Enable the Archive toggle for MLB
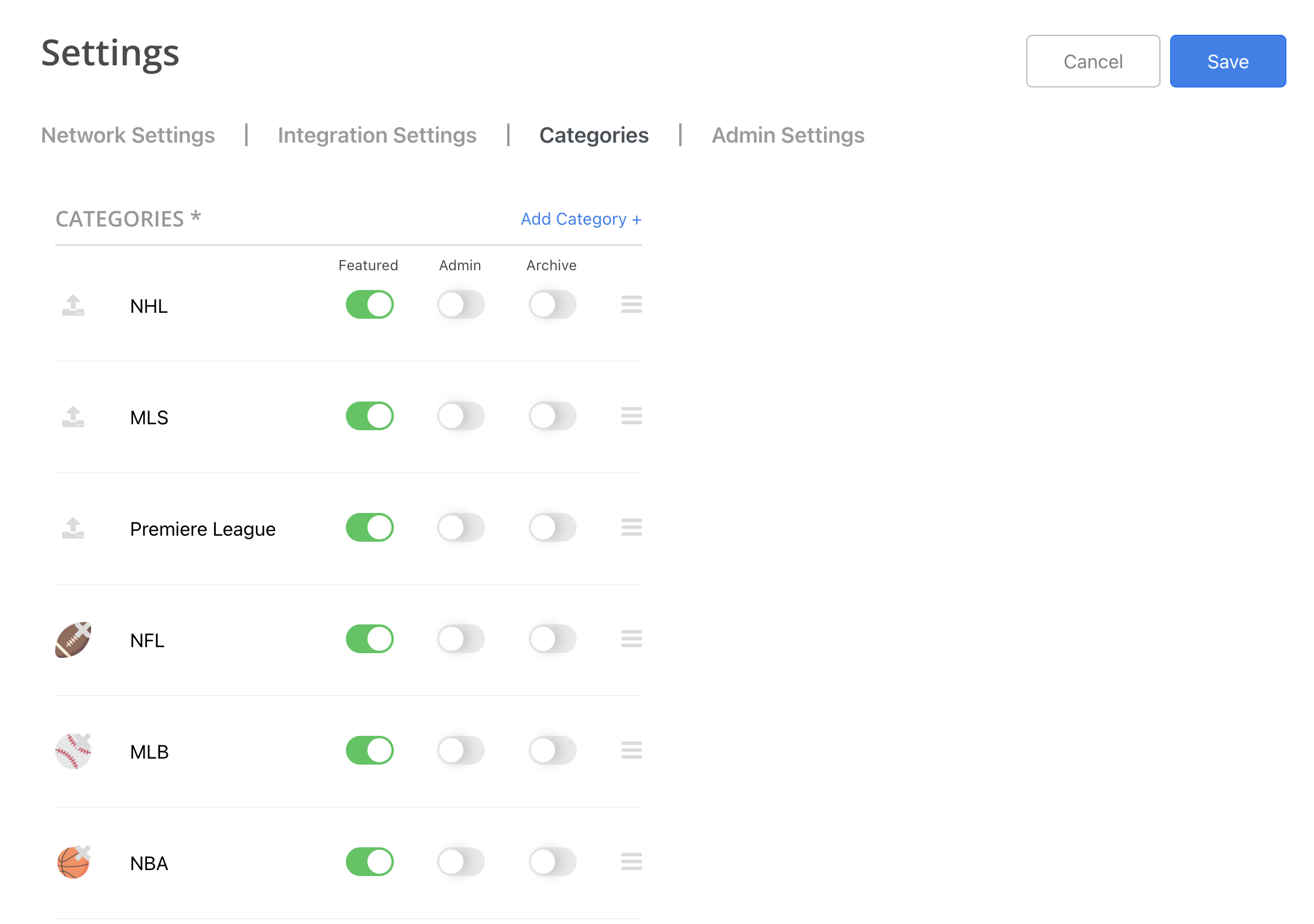Image resolution: width=1314 pixels, height=924 pixels. click(552, 750)
